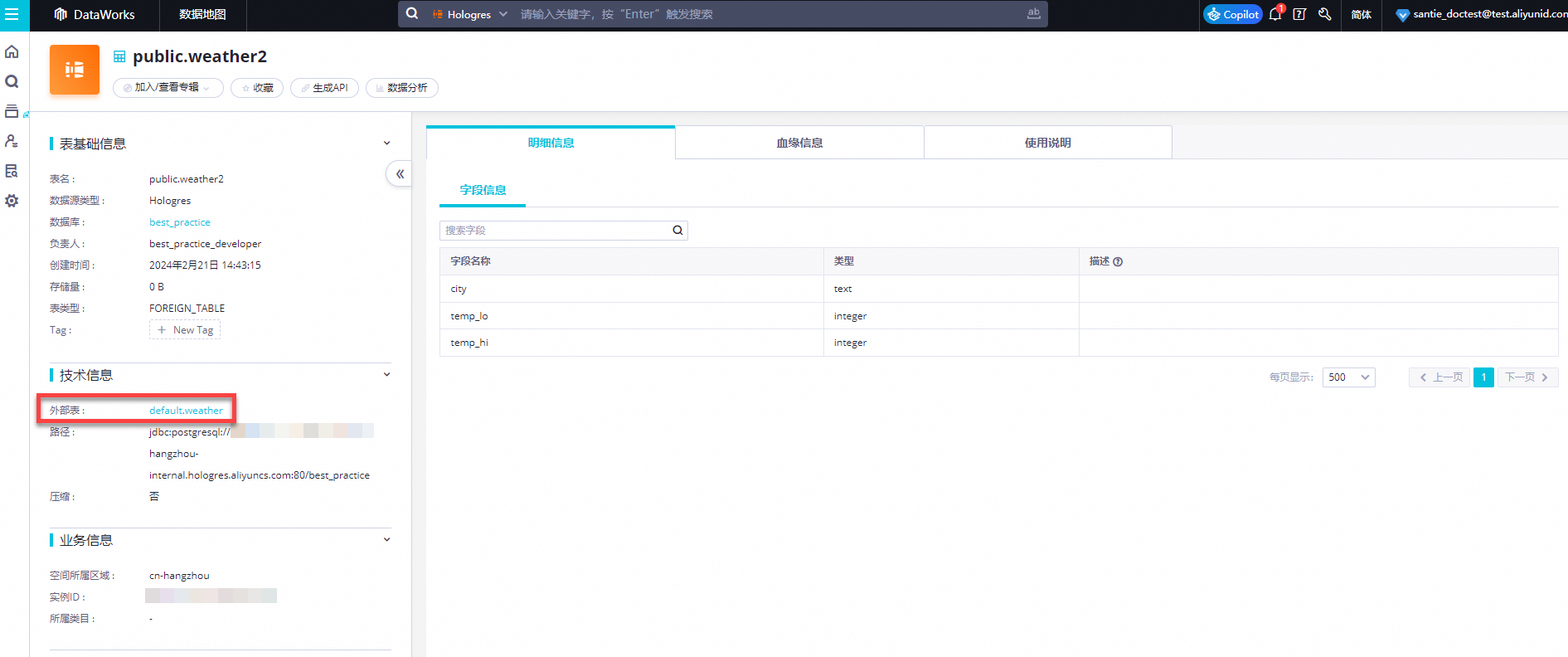1568x657 pixels.
Task: Click the table grid icon beside public.weather2
Action: pyautogui.click(x=119, y=56)
